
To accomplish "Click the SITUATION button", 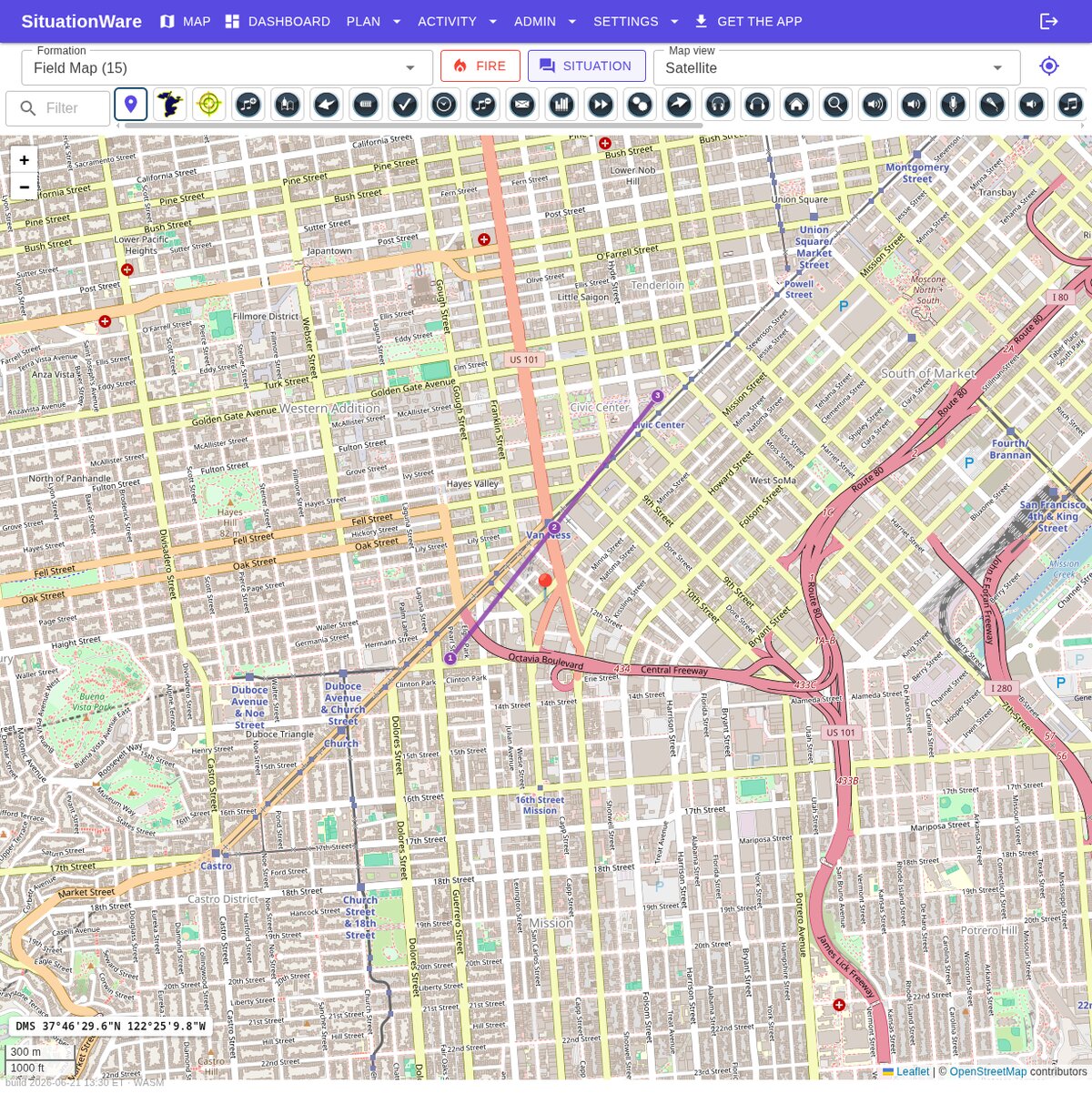I will (x=586, y=66).
